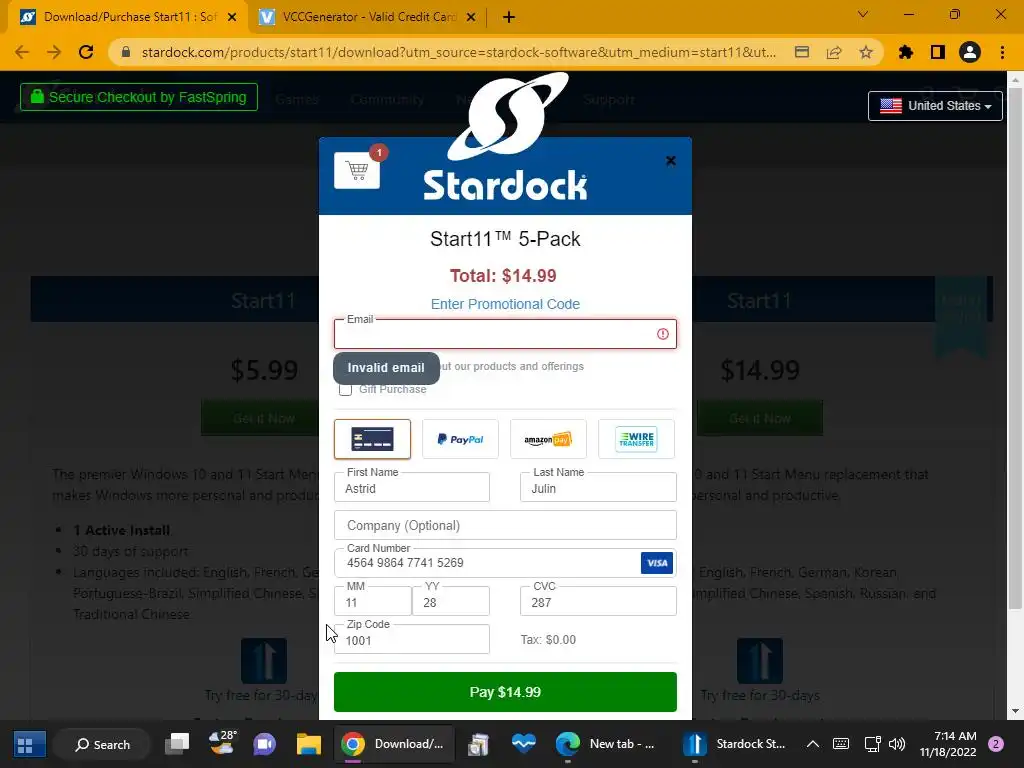Open Task View on taskbar
This screenshot has width=1024, height=768.
click(177, 744)
